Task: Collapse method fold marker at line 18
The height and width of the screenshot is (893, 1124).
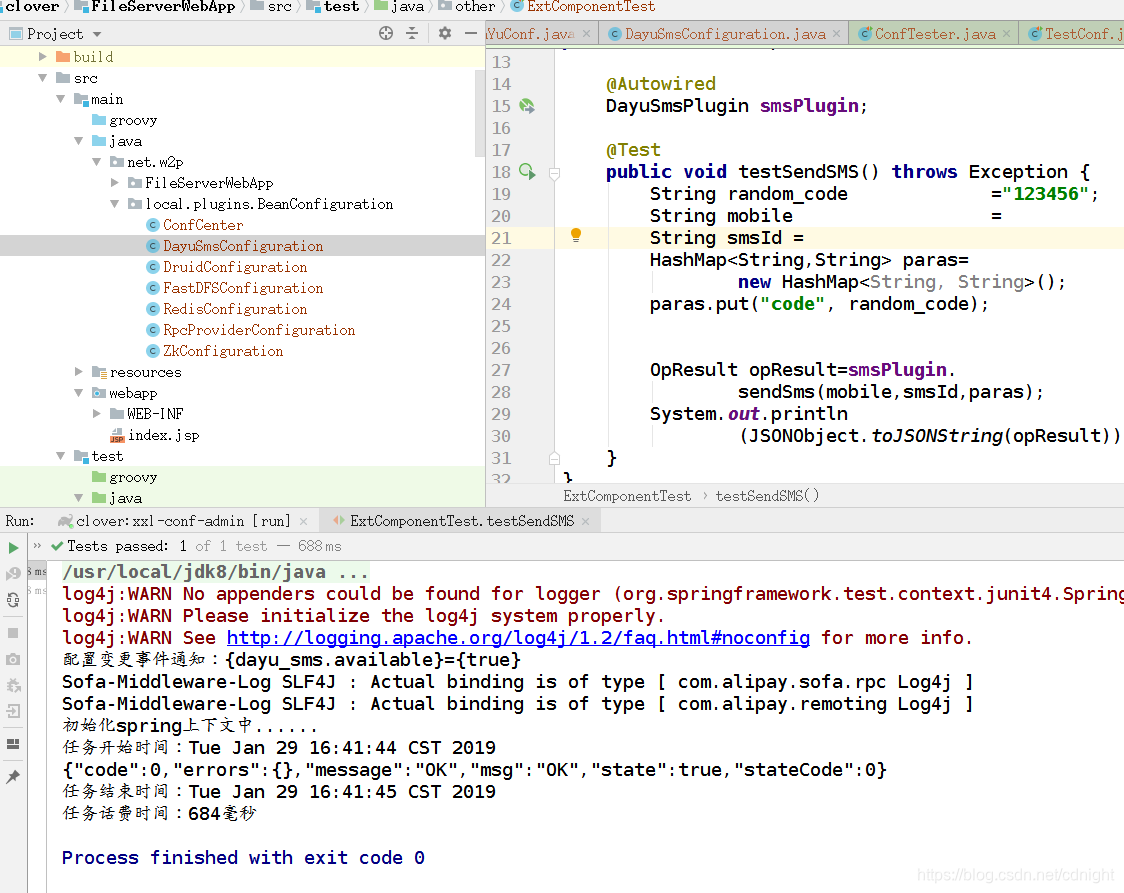Action: point(554,173)
